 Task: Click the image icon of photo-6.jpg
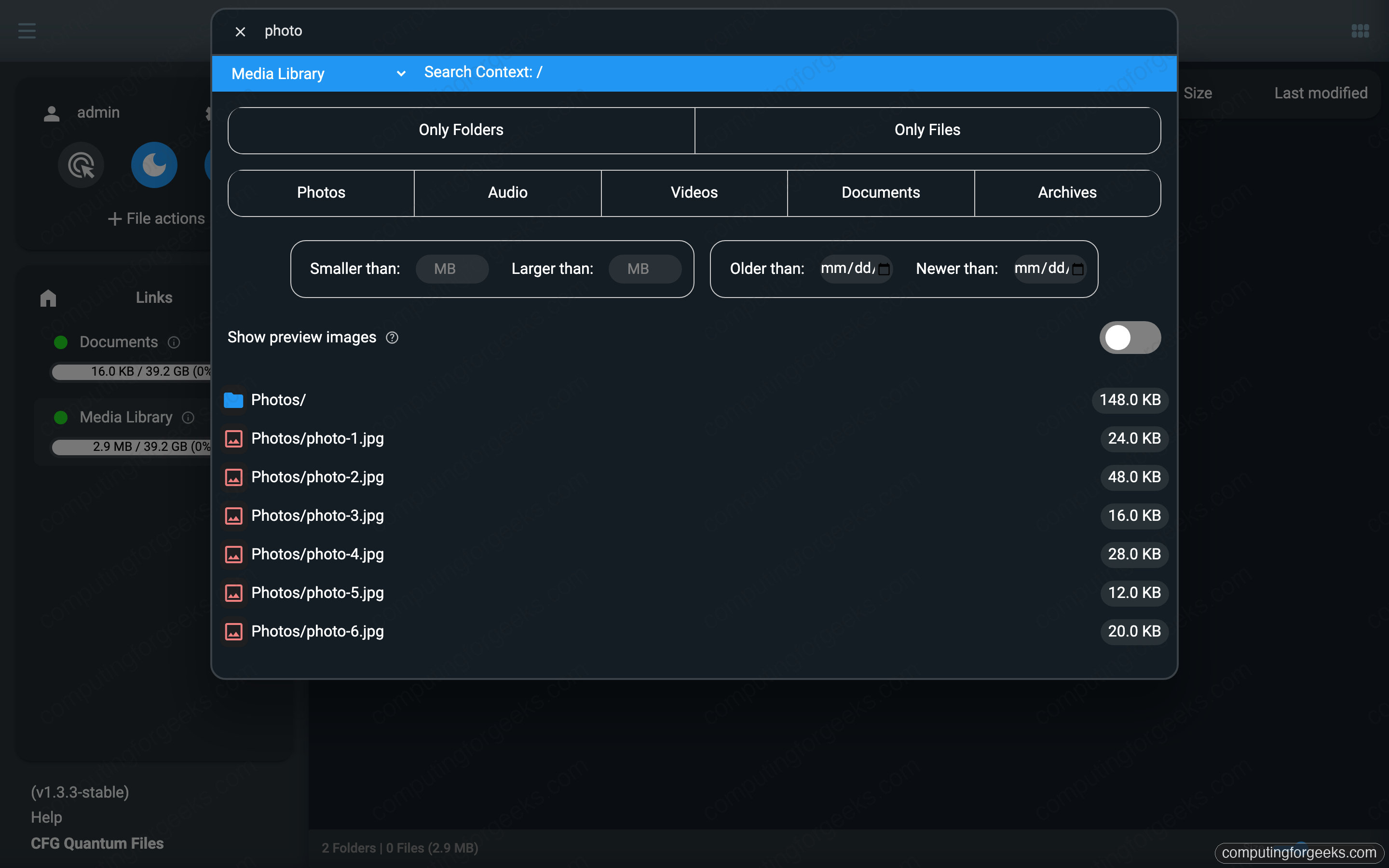(233, 632)
